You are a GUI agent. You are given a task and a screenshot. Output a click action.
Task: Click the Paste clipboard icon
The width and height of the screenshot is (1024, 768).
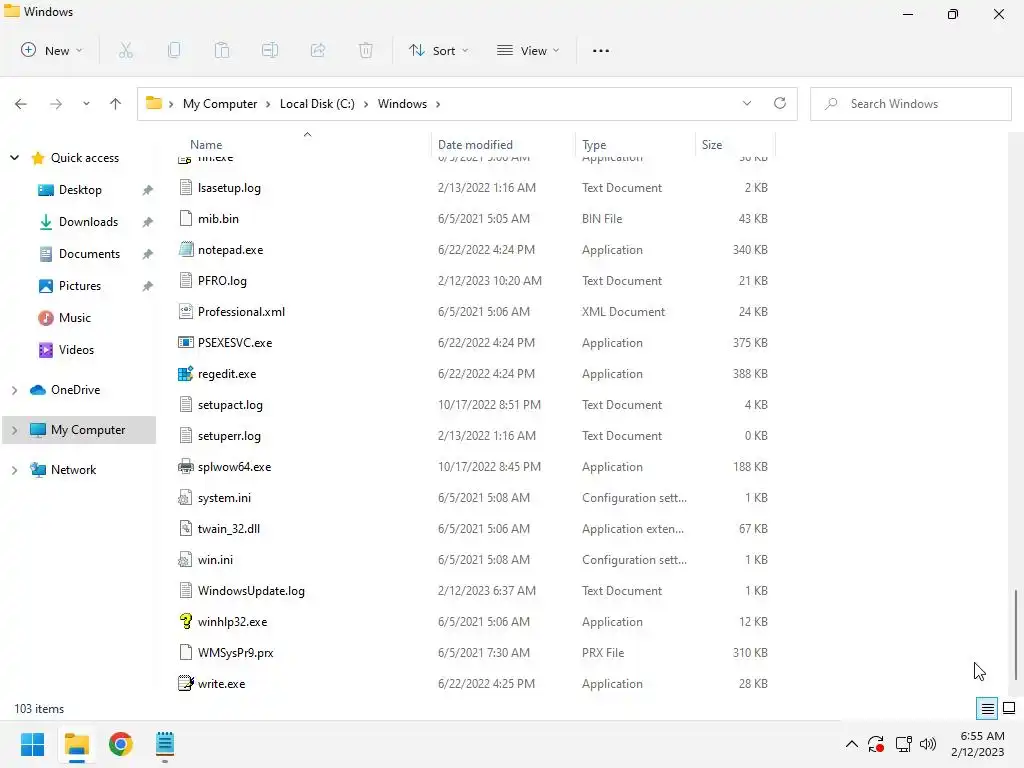tap(222, 50)
